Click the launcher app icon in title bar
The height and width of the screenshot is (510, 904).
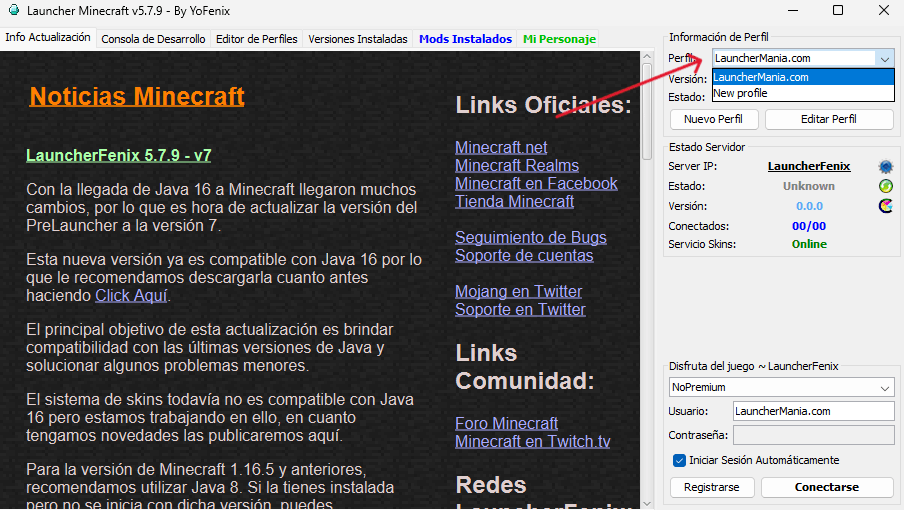14,10
